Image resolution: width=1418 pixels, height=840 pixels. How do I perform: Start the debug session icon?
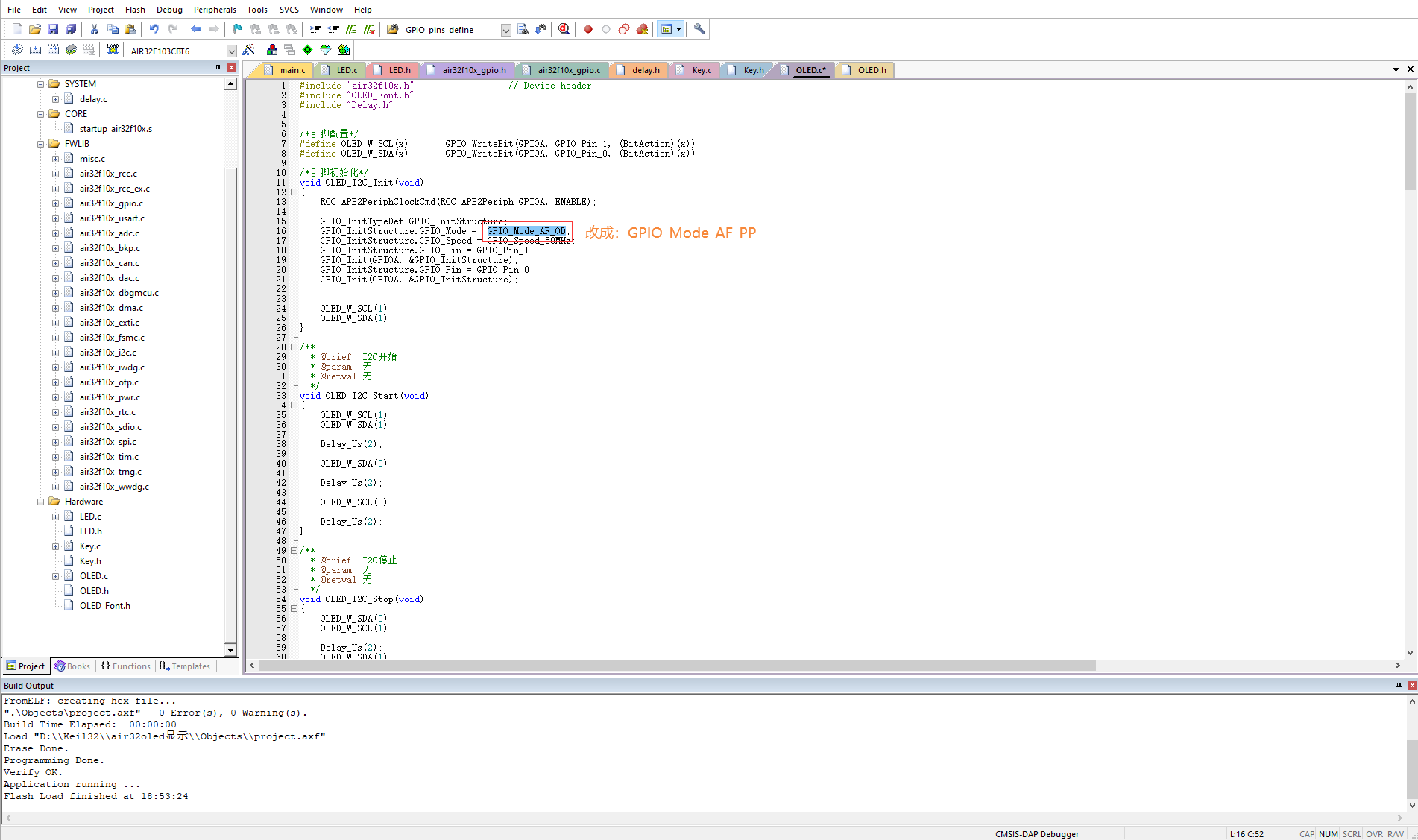point(564,29)
